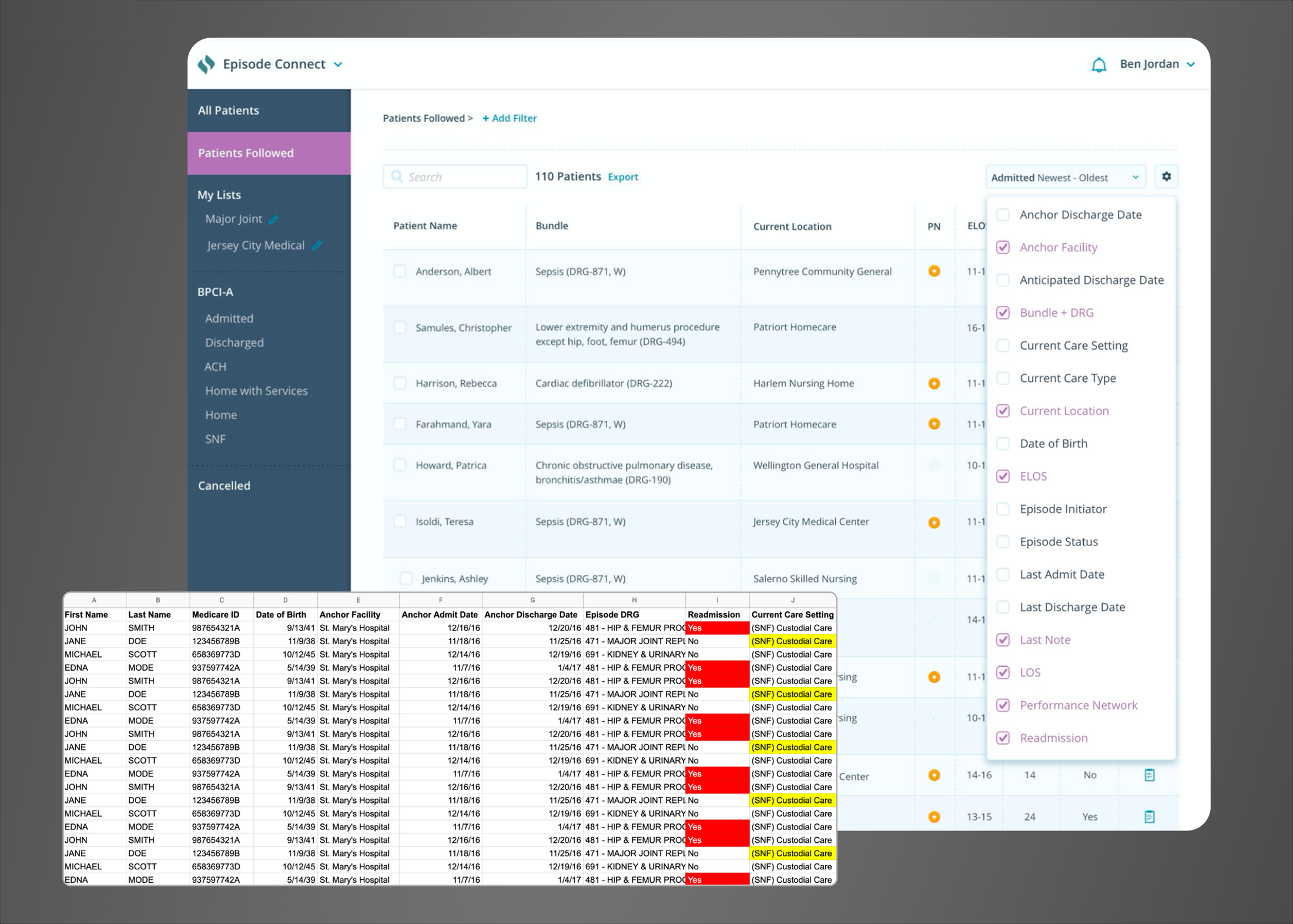Click PN star for Farahmand, Yara

coord(934,424)
